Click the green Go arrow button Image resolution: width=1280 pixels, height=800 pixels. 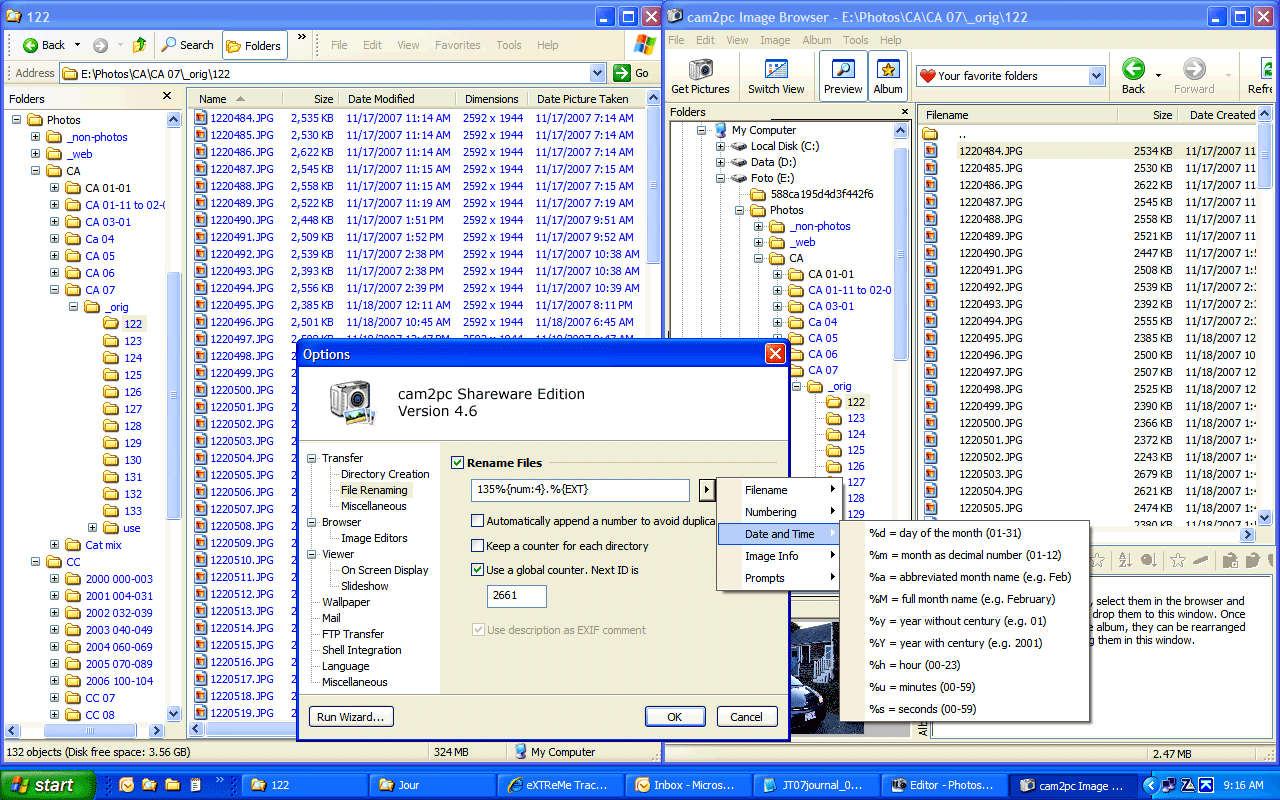[621, 73]
